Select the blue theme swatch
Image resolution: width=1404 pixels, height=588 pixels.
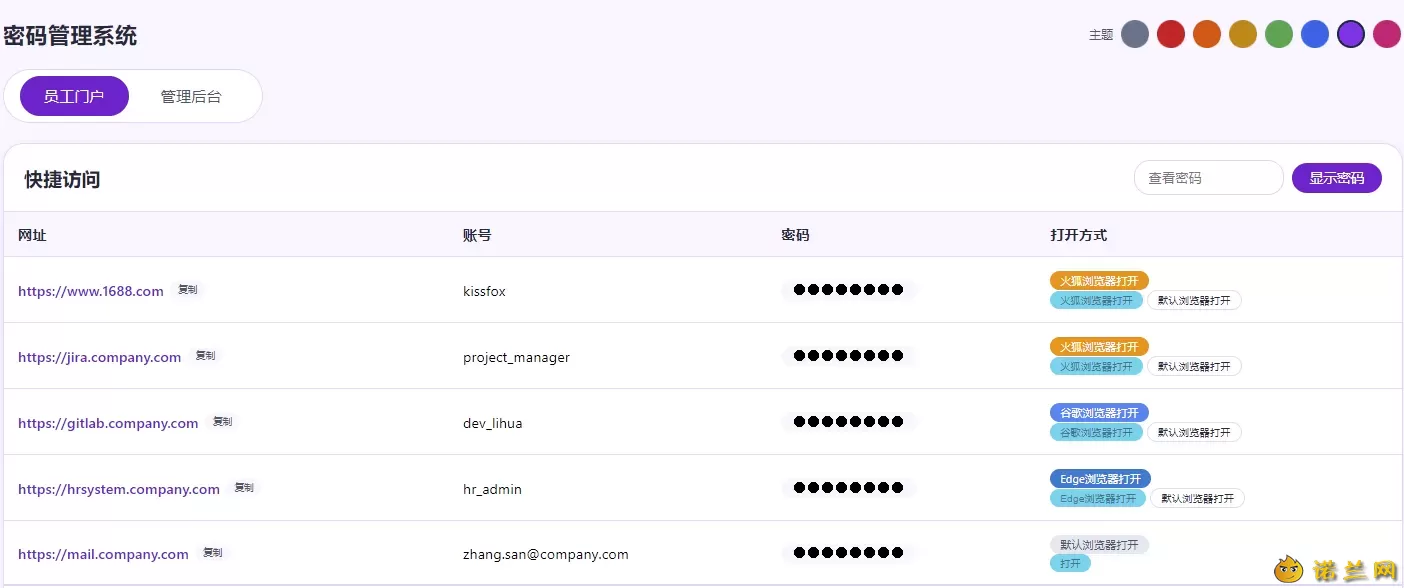[1315, 34]
